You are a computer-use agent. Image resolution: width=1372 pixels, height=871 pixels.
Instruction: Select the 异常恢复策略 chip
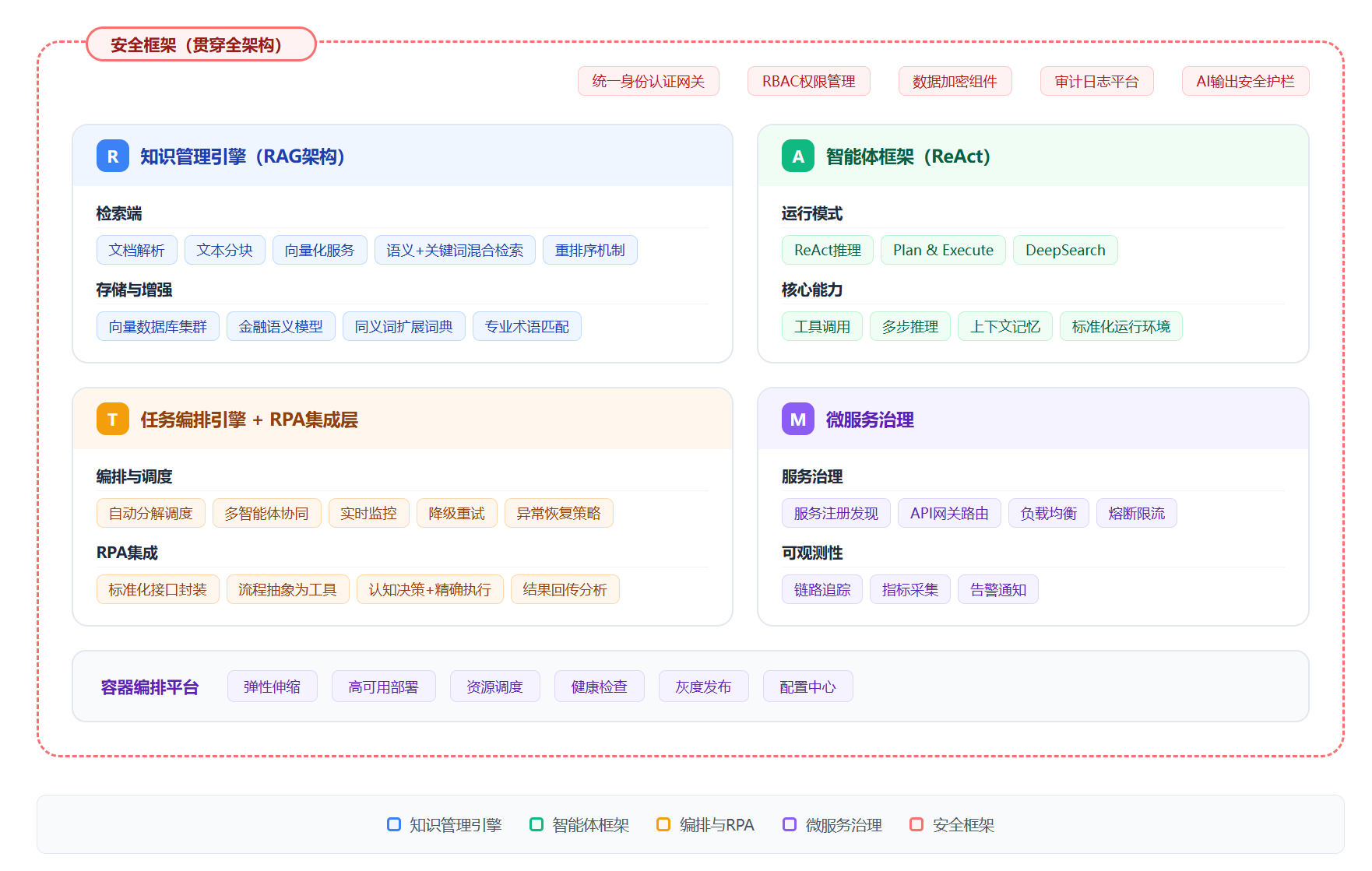point(559,513)
